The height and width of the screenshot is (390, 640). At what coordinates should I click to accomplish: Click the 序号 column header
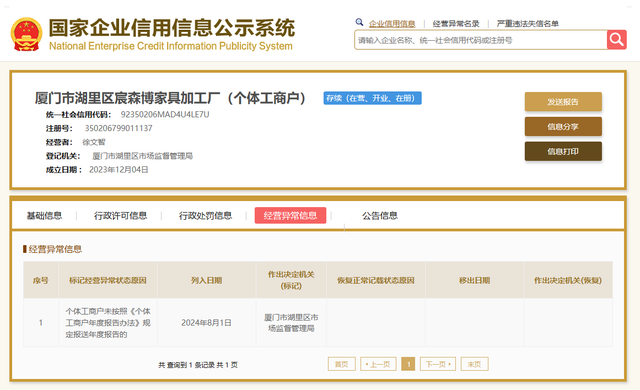pyautogui.click(x=41, y=280)
